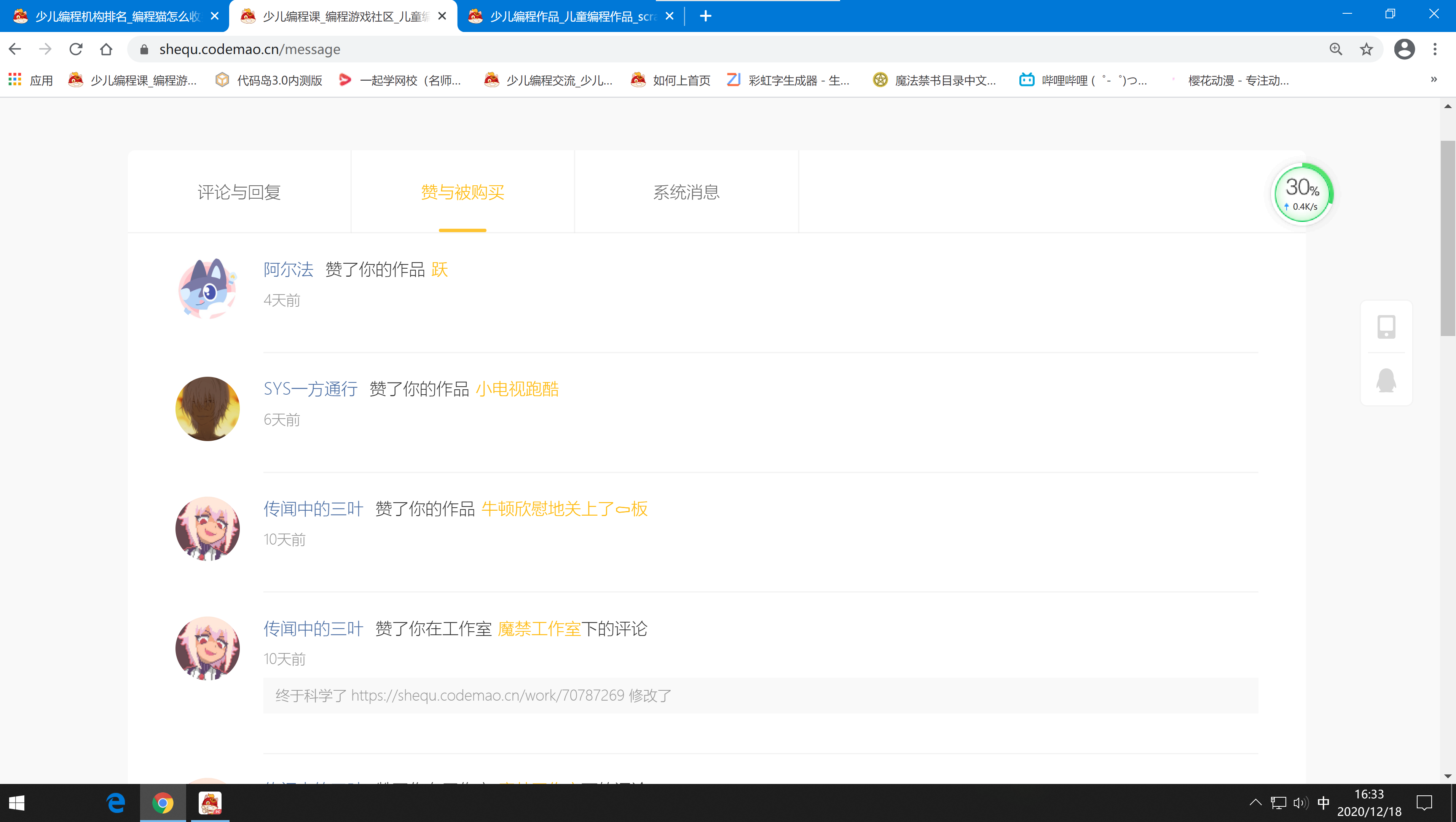Open 传闻中的三叶 avatar beside the 牛顿 work like

pos(207,528)
